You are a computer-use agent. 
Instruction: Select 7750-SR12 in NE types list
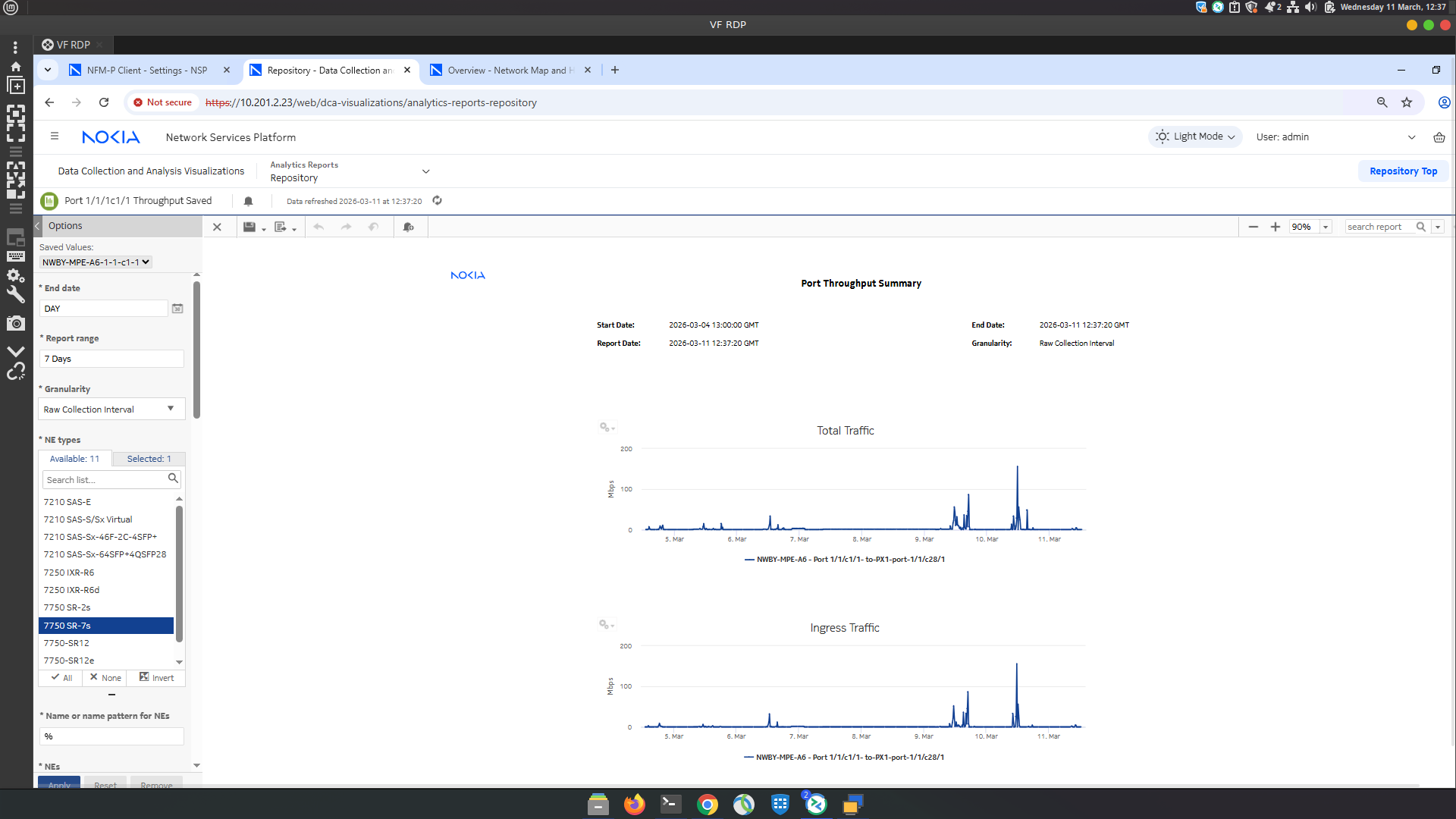[67, 643]
